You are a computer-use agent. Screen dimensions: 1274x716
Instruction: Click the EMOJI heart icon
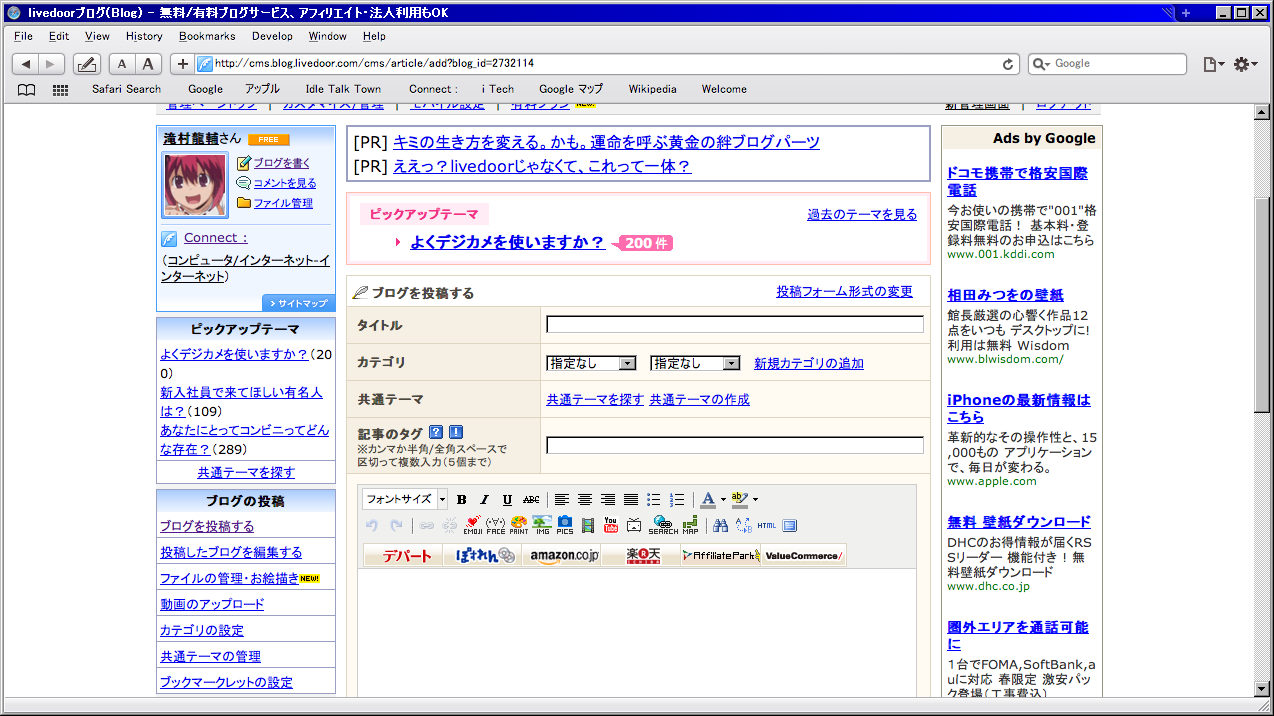pos(473,525)
